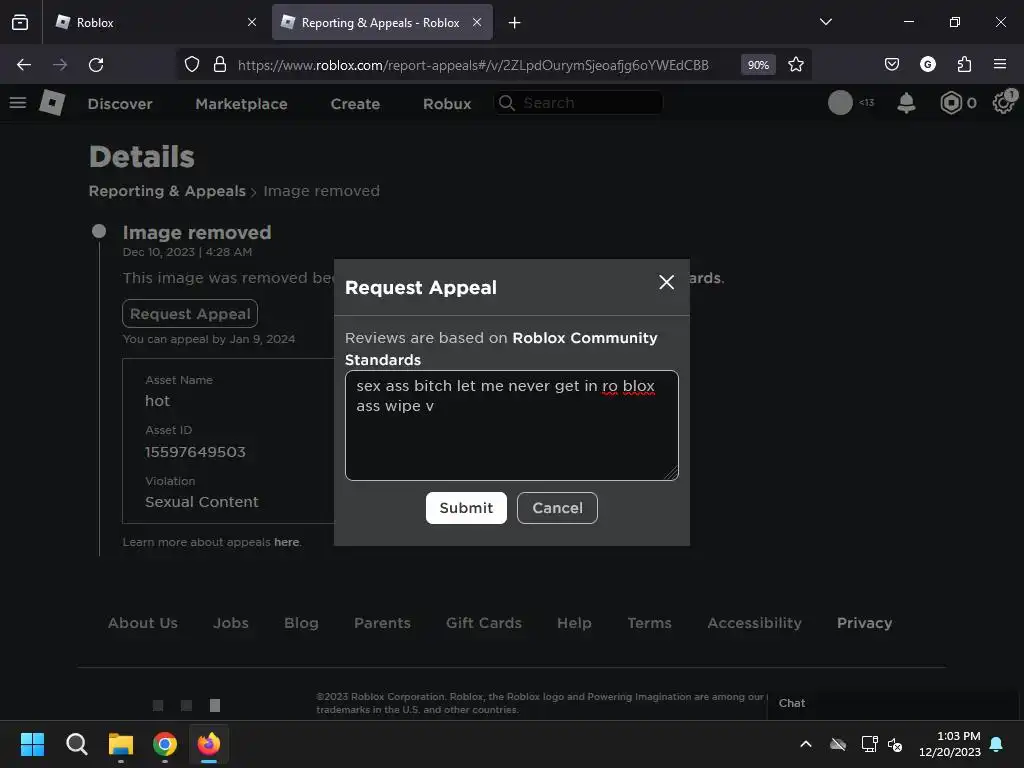Viewport: 1024px width, 768px height.
Task: Open the Robux page
Action: point(447,104)
